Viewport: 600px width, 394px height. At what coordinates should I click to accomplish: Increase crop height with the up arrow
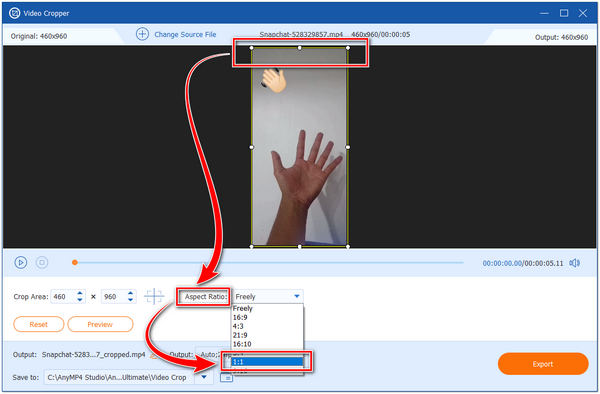(130, 293)
